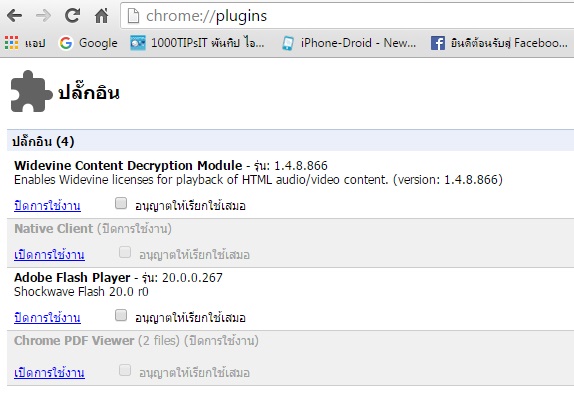Reload the page with the refresh icon
This screenshot has height=396, width=574.
(72, 15)
